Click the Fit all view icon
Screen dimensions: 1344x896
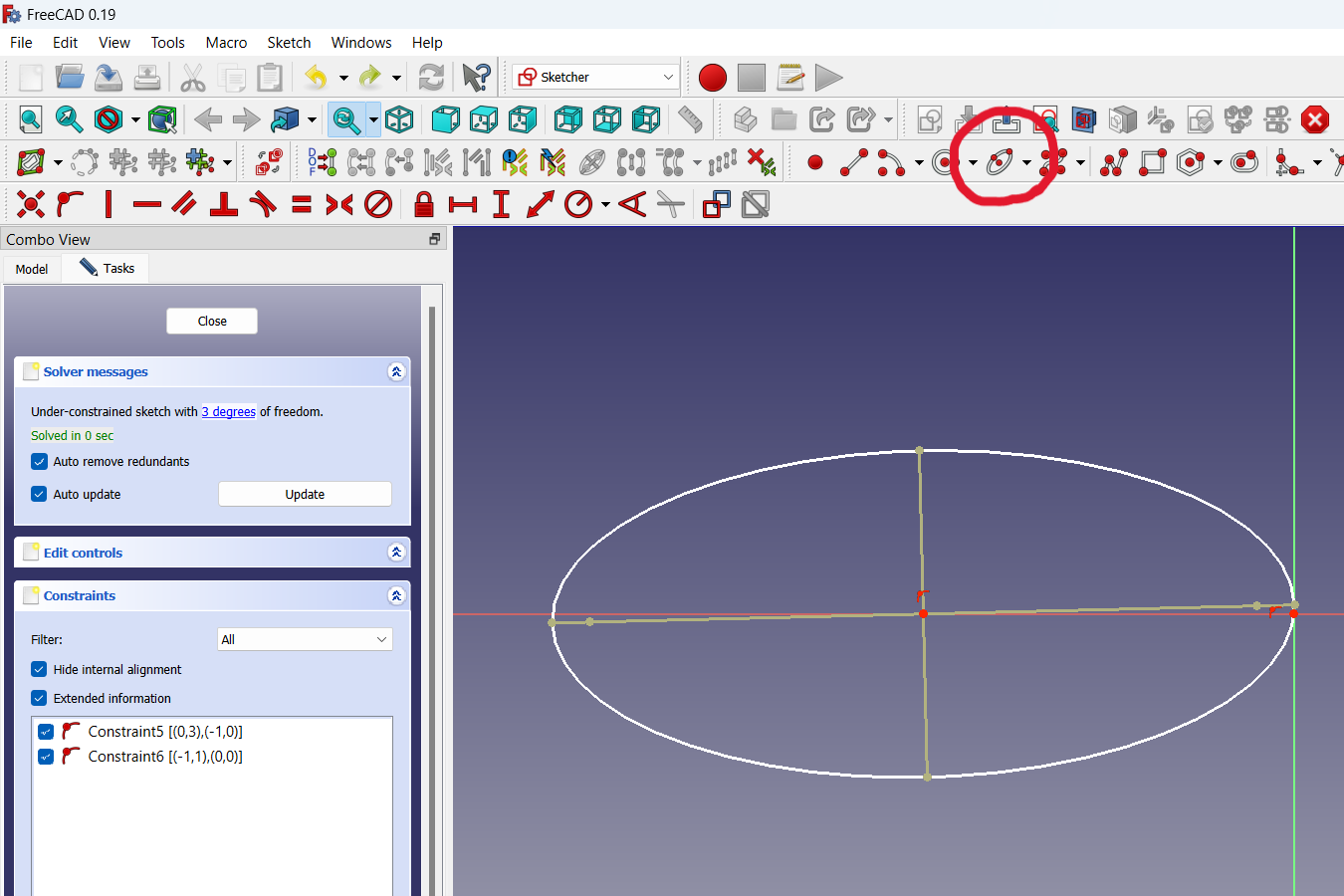[x=31, y=119]
